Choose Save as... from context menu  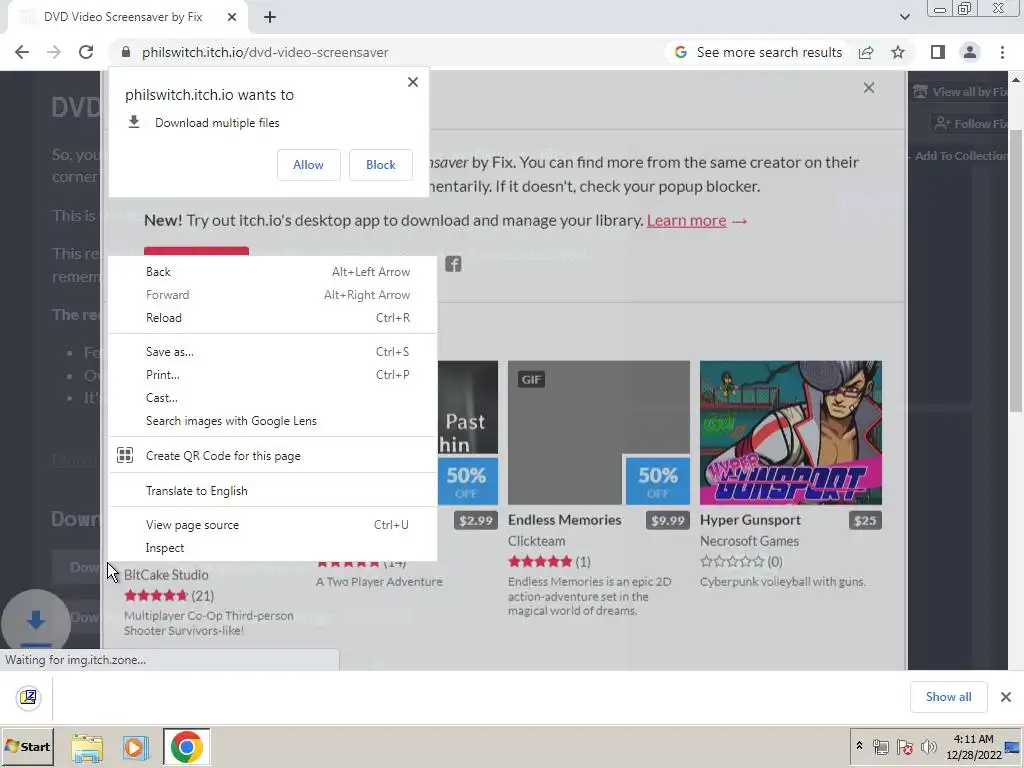click(272, 352)
